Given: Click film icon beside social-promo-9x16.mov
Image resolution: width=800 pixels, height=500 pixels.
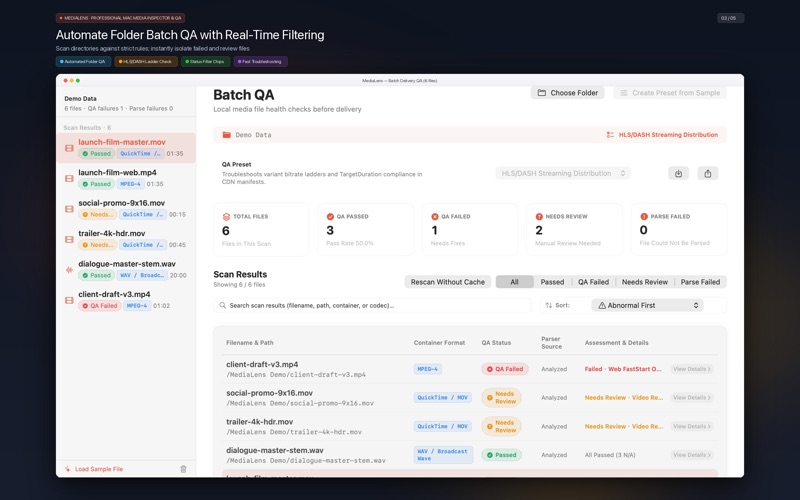Looking at the screenshot, I should [x=69, y=209].
